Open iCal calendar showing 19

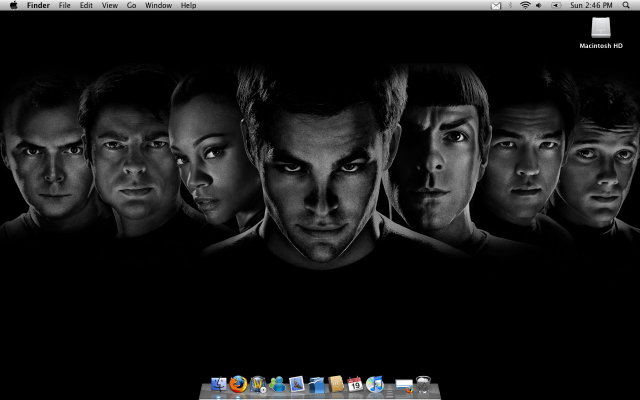[355, 384]
